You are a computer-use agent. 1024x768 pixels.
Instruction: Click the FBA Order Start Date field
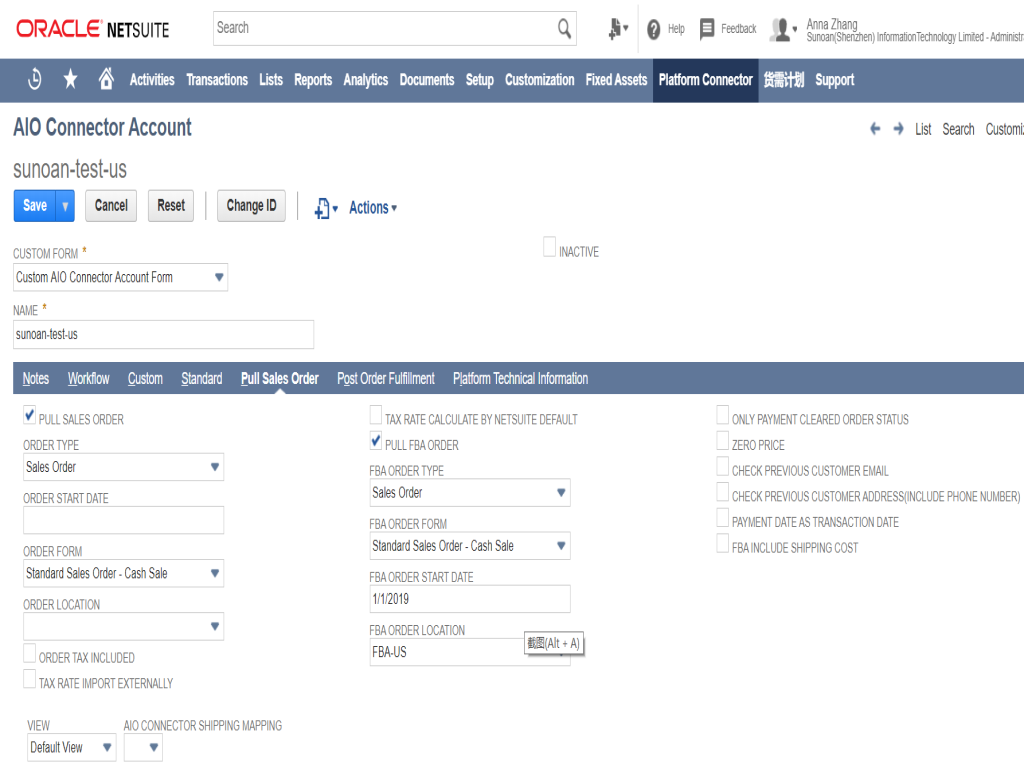470,599
